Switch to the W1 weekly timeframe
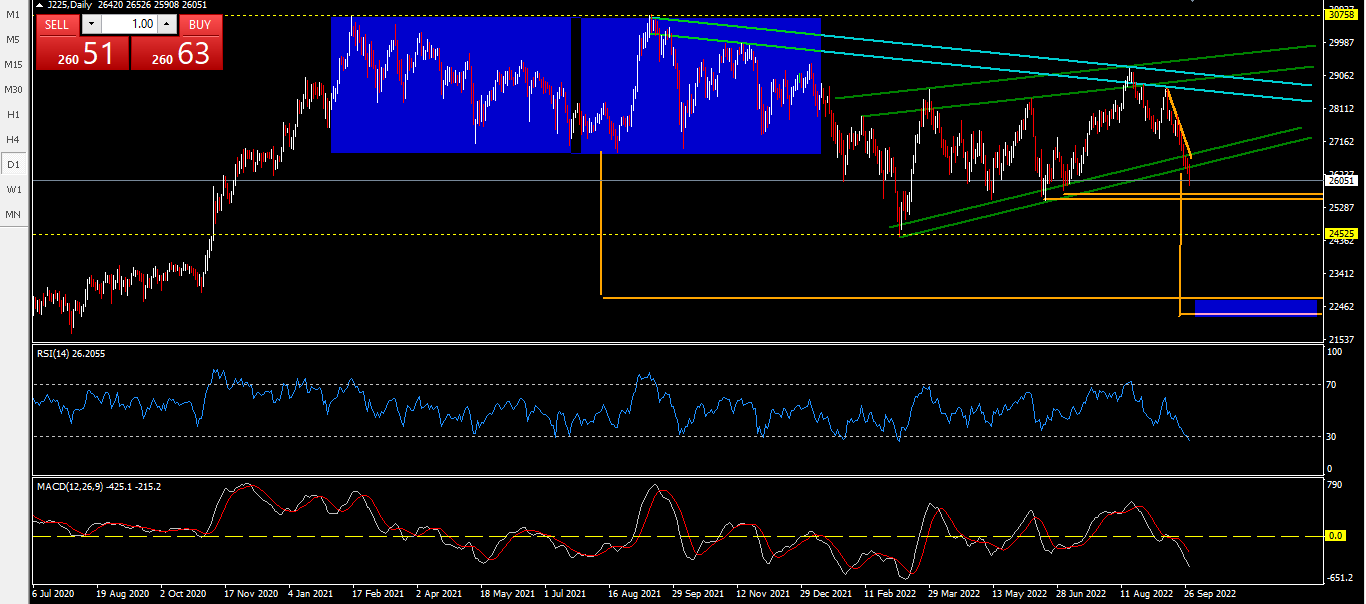The image size is (1366, 604). click(x=13, y=189)
